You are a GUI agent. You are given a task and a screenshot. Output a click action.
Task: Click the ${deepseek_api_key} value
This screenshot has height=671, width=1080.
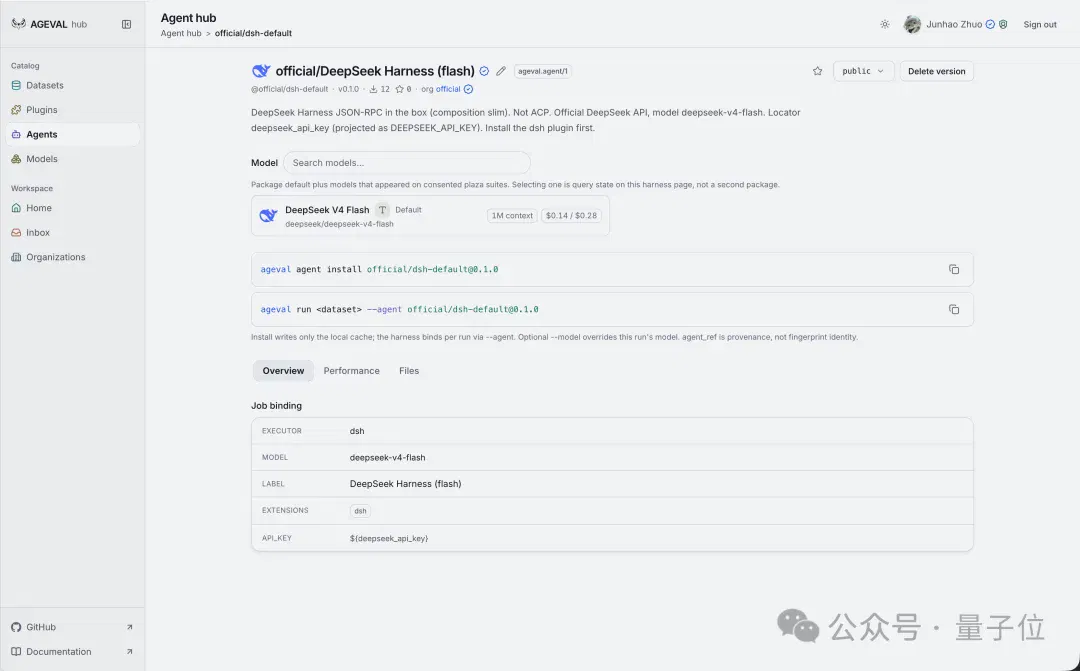[388, 538]
